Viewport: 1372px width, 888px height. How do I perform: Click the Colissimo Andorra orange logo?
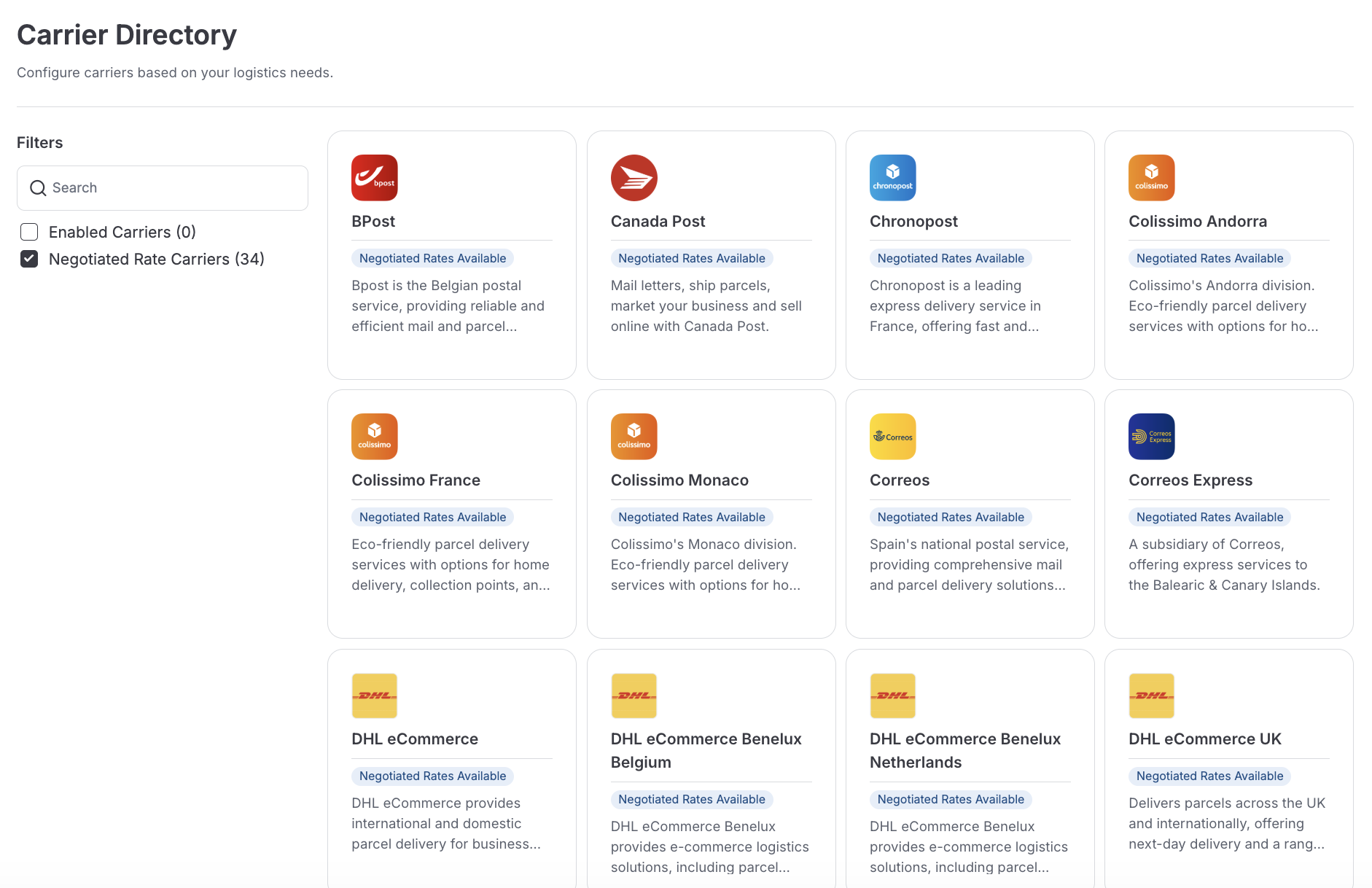1151,178
